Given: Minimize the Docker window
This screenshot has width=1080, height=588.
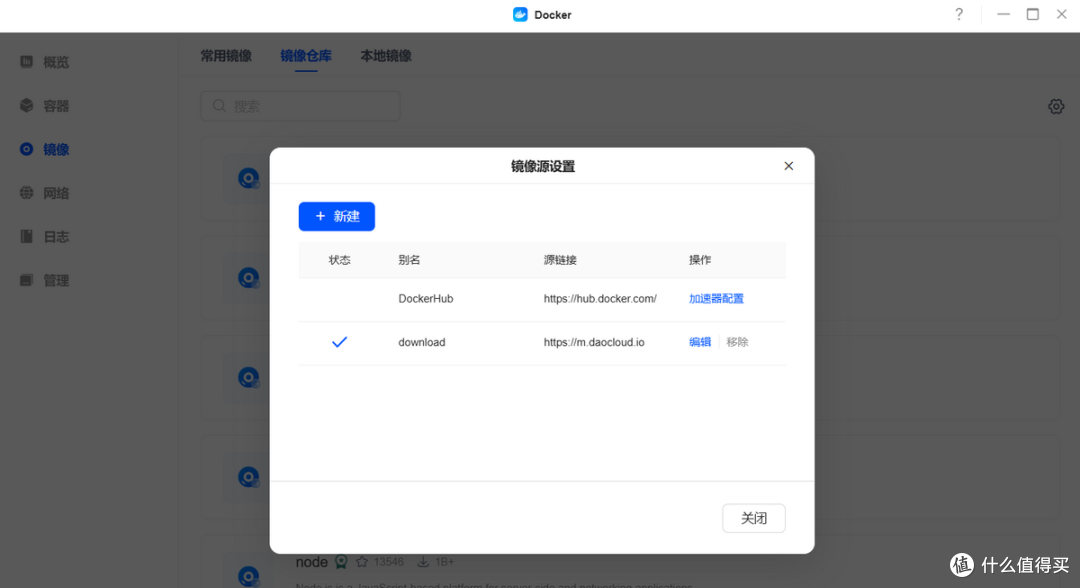Looking at the screenshot, I should 1003,14.
